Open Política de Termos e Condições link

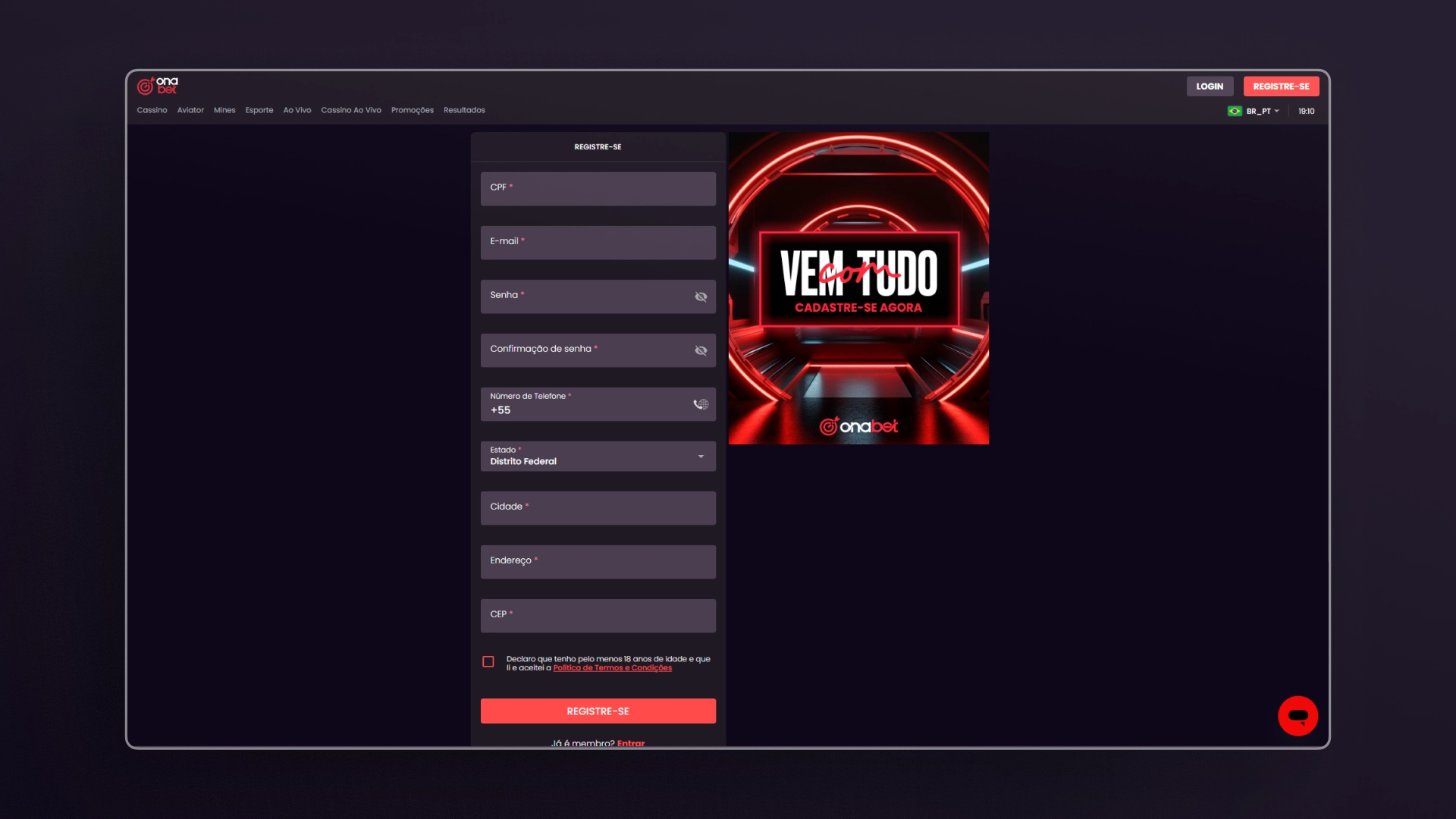point(612,668)
